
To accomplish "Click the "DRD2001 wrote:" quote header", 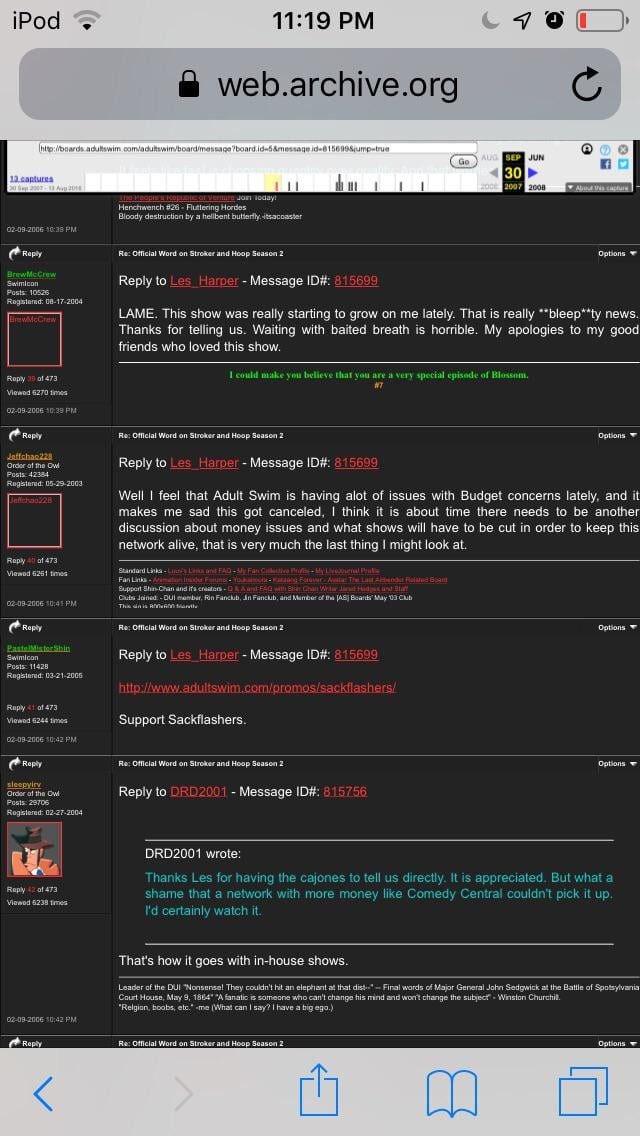I will click(193, 853).
